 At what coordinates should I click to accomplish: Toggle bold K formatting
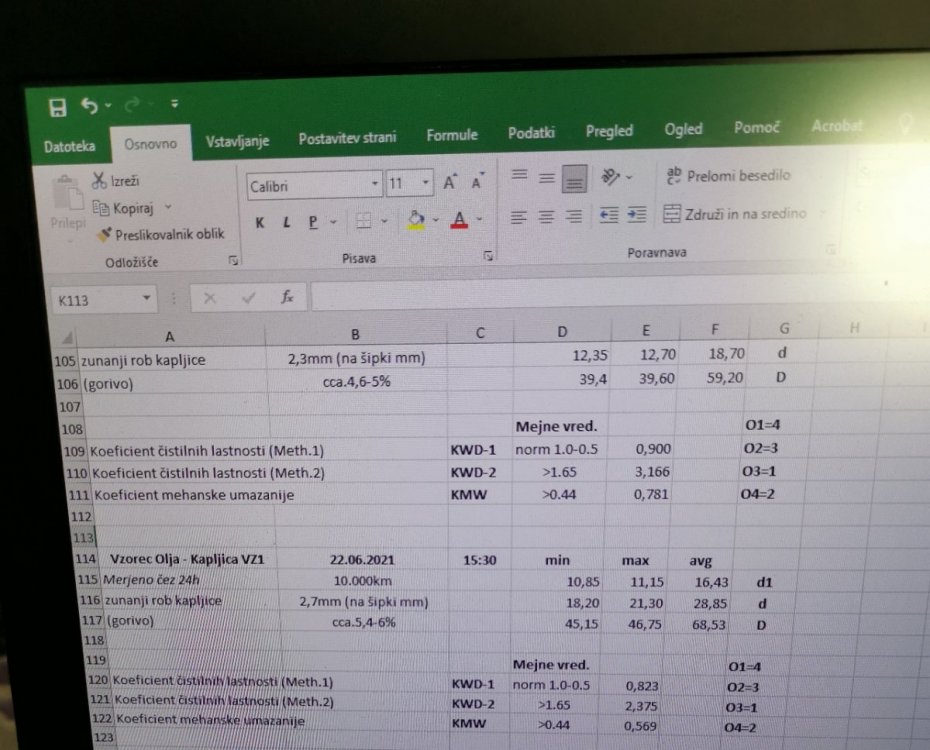260,223
